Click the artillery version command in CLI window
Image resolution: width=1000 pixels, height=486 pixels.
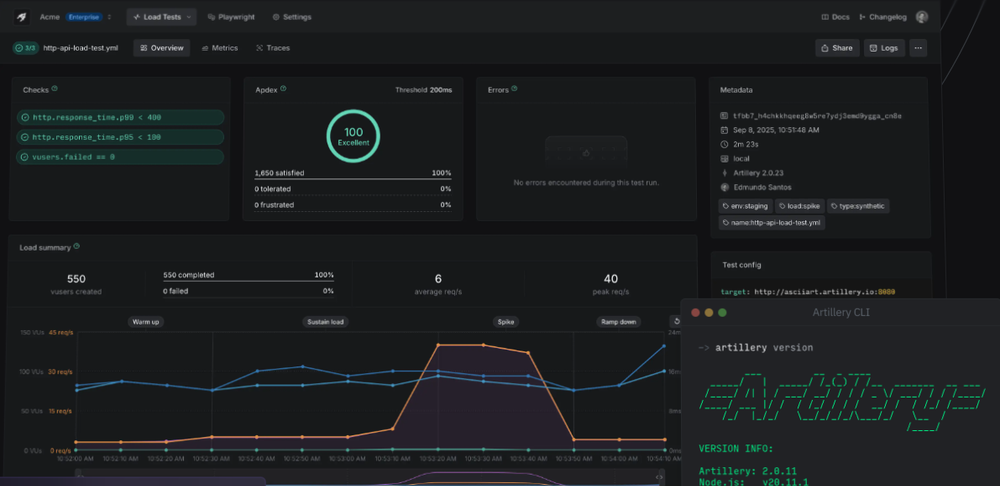[764, 348]
